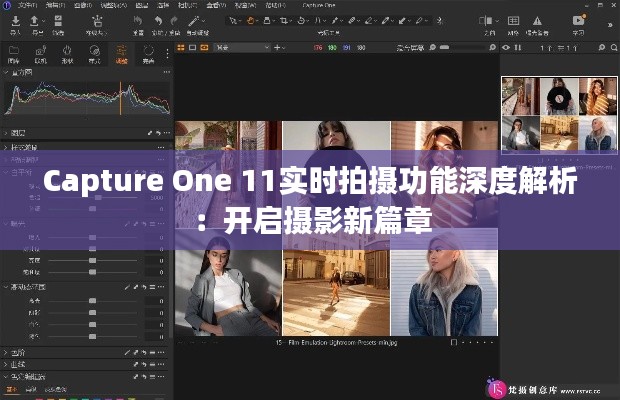Open the Auto Adjust dropdown arrow
This screenshot has width=620, height=400.
coord(204,21)
